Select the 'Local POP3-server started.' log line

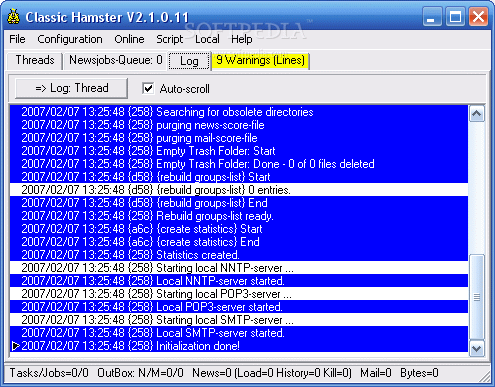tap(239, 307)
